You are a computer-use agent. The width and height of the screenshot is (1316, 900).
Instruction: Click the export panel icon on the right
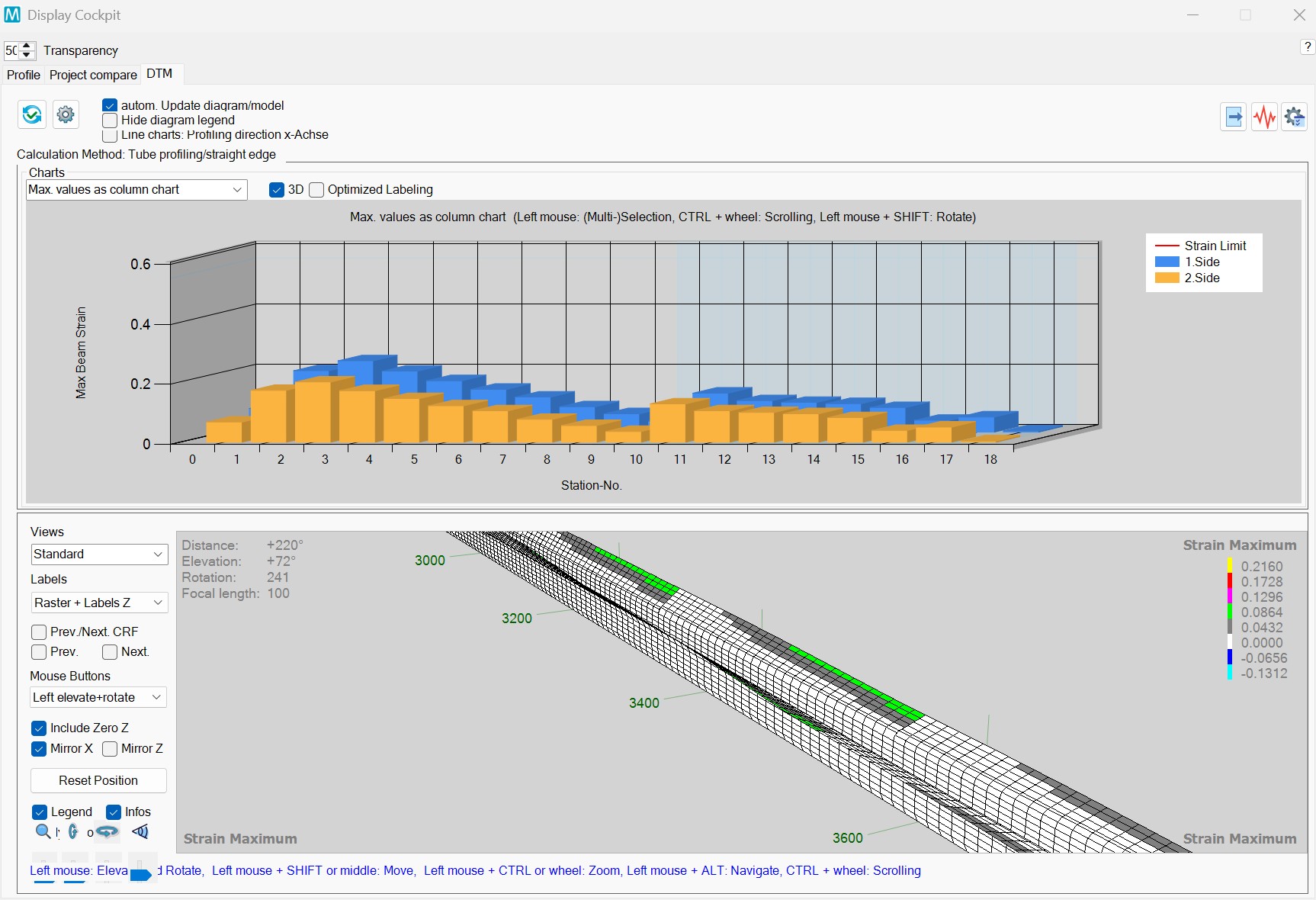coord(1234,117)
